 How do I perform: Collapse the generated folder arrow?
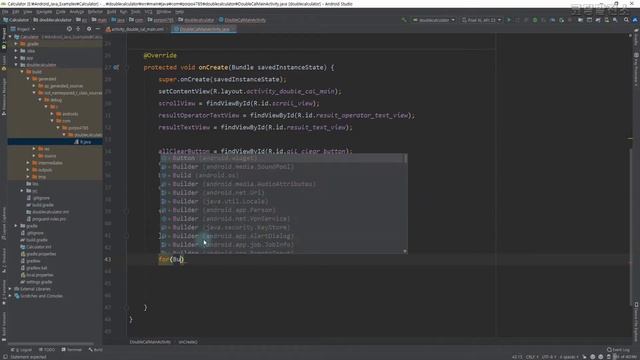coord(28,79)
